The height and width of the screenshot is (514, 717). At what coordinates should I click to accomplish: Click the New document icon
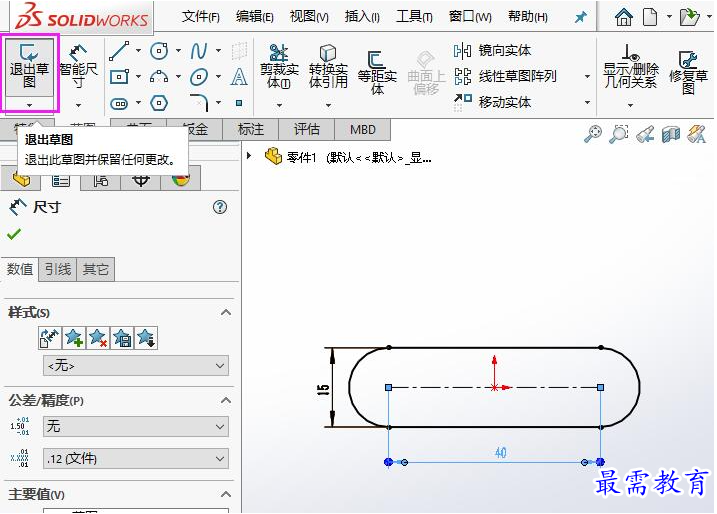(650, 17)
